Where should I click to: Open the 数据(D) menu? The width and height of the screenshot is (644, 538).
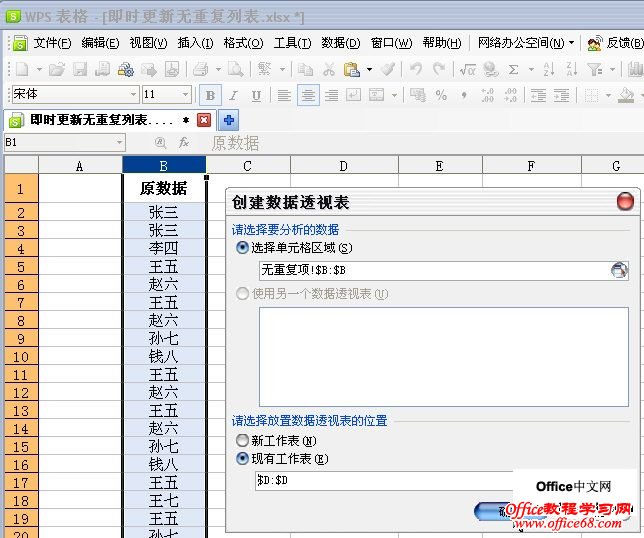340,43
